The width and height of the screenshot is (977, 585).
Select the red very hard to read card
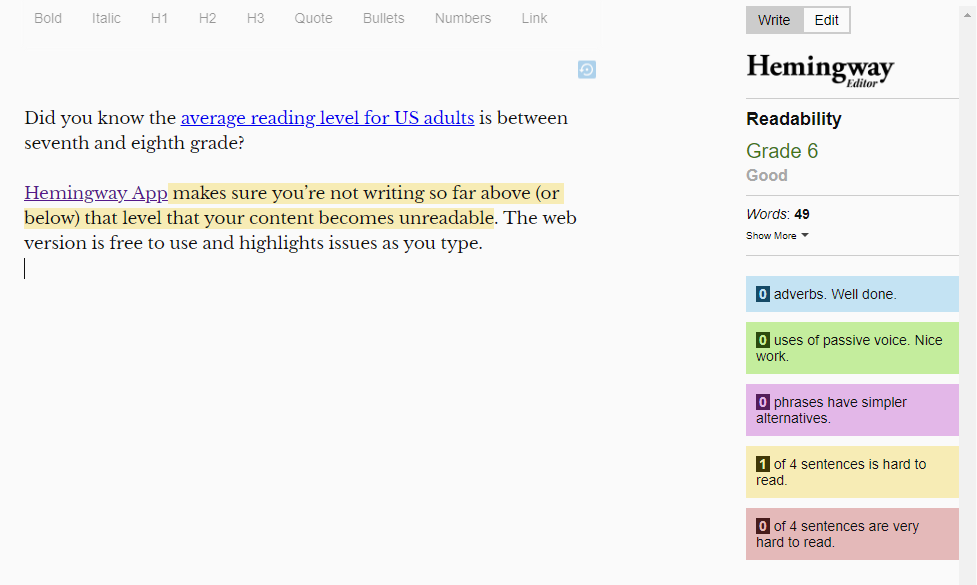coord(852,534)
